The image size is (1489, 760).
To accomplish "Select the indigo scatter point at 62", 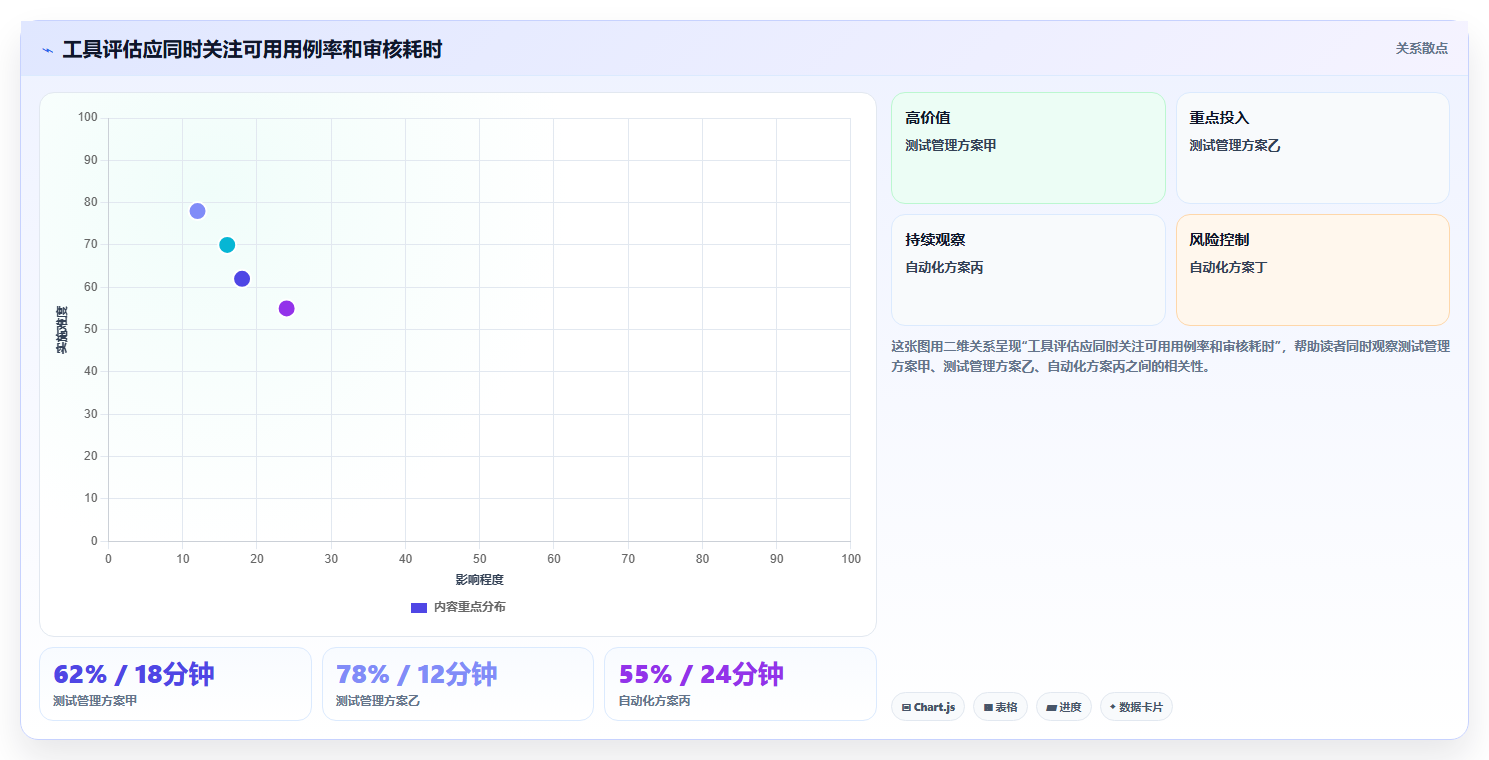I will click(x=242, y=279).
